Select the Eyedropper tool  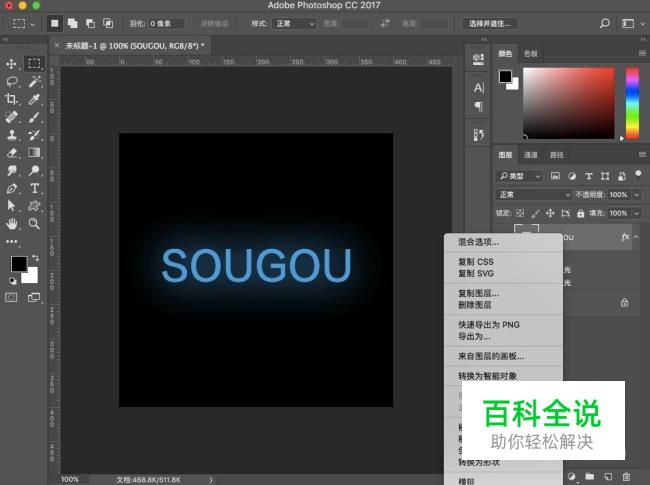click(x=34, y=99)
